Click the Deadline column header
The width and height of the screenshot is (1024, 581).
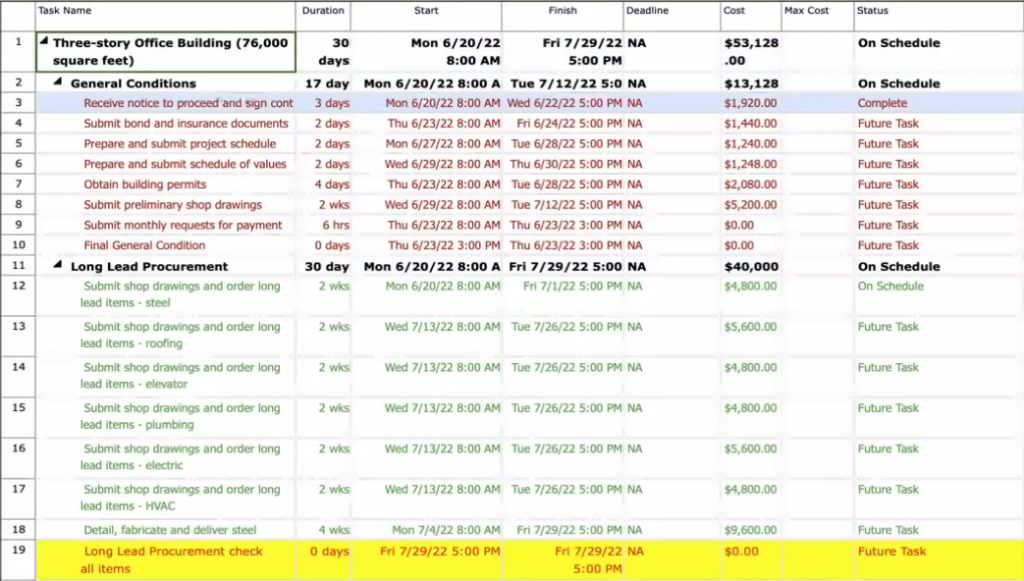coord(648,10)
